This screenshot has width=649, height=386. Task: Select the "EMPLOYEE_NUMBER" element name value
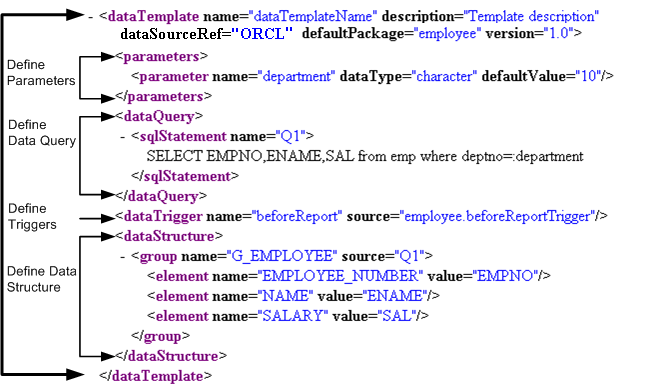340,276
